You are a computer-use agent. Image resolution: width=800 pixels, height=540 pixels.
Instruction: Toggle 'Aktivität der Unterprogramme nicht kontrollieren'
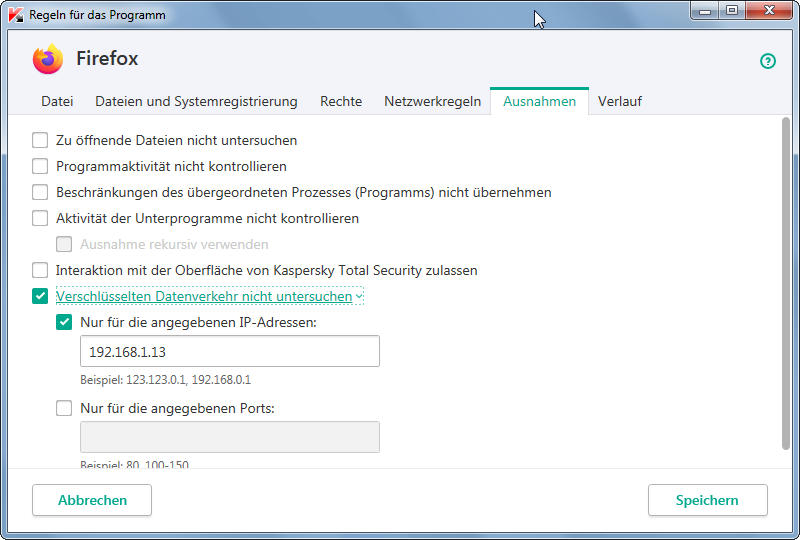[40, 218]
